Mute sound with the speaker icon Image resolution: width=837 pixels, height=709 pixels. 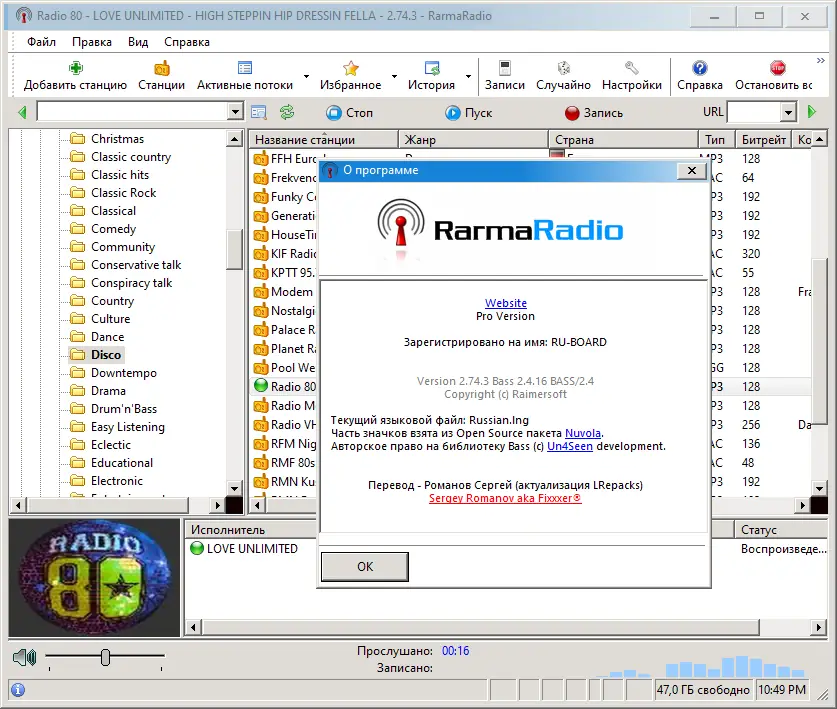tap(25, 657)
